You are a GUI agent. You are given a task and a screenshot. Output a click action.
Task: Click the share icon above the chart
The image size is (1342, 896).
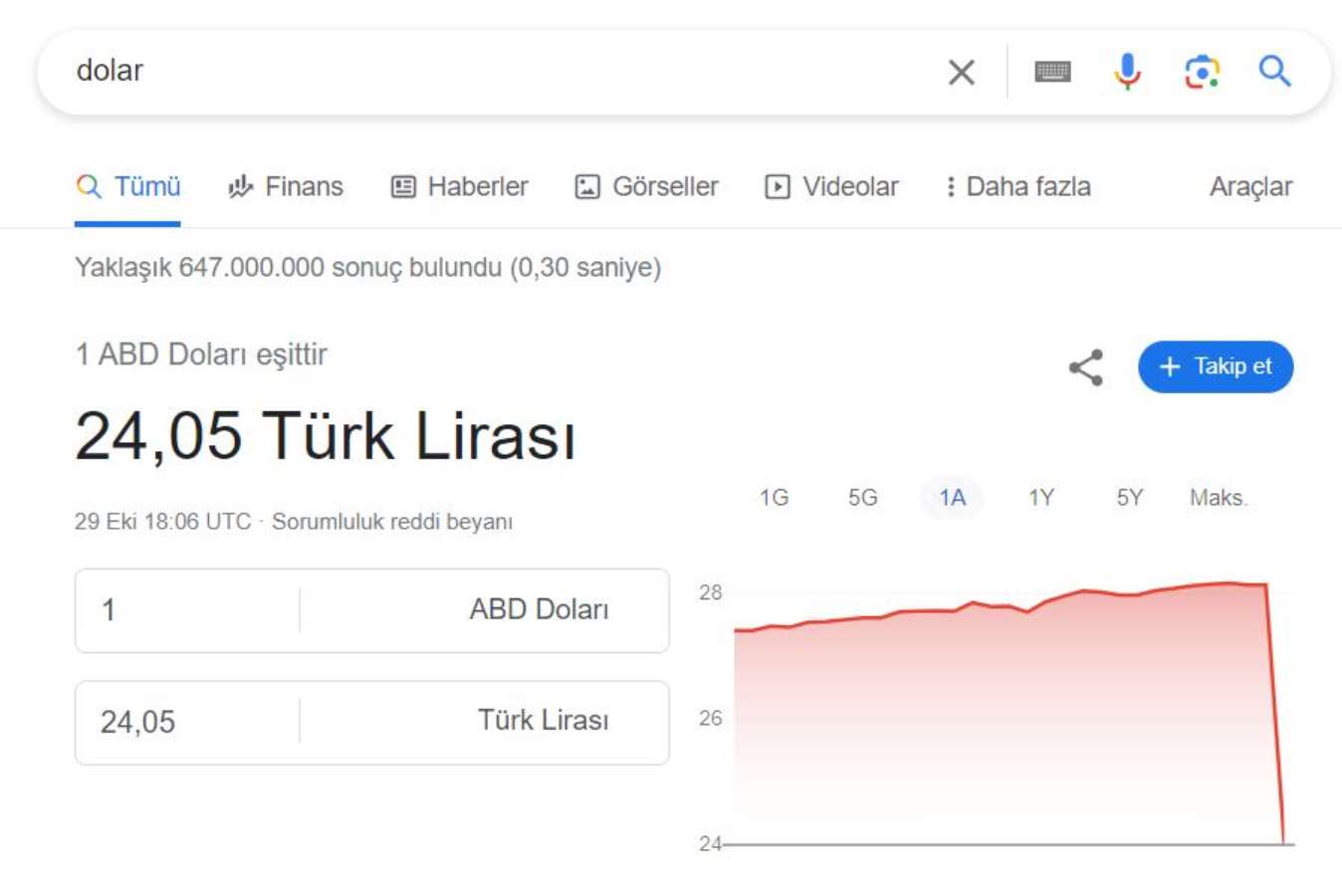coord(1085,366)
